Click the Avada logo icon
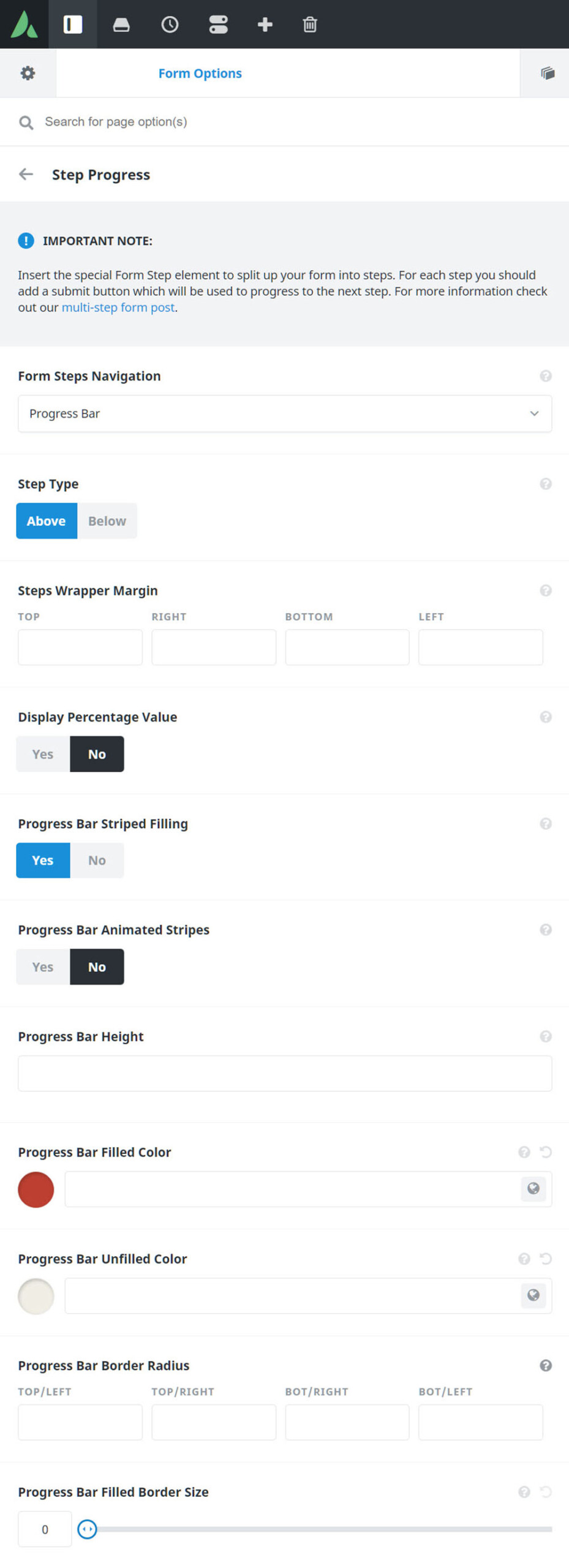The height and width of the screenshot is (1568, 569). point(24,24)
